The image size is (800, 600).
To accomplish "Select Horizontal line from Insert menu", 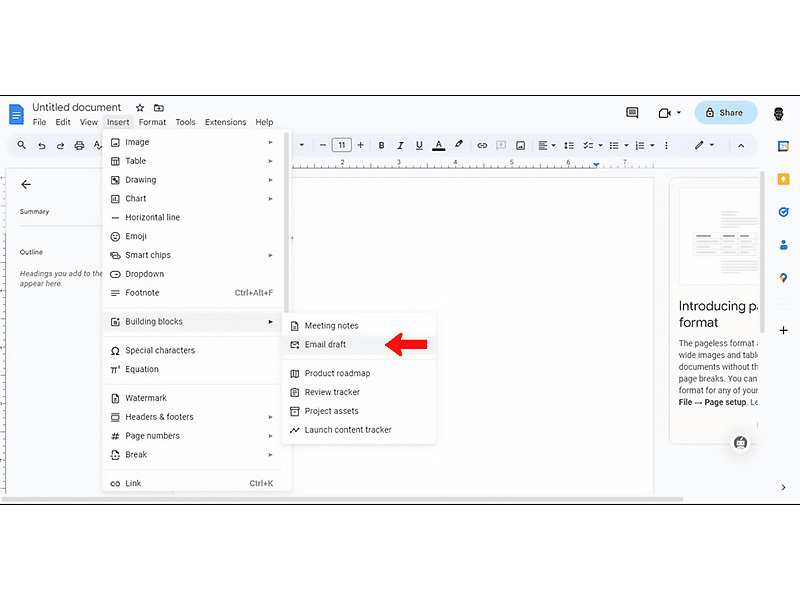I will click(194, 217).
